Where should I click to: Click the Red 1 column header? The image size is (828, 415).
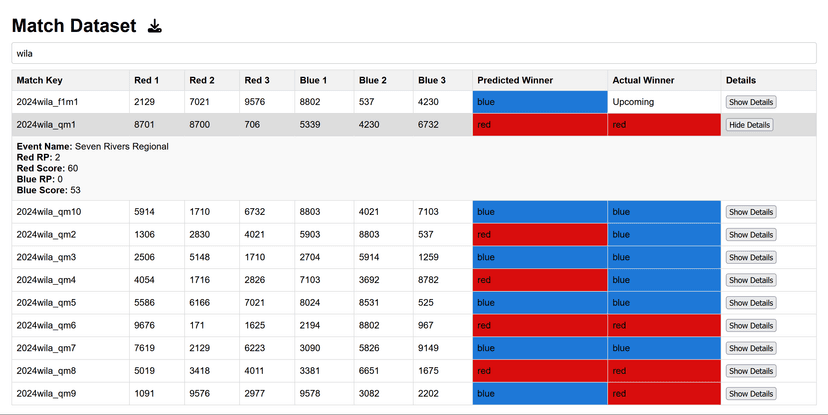click(x=147, y=80)
